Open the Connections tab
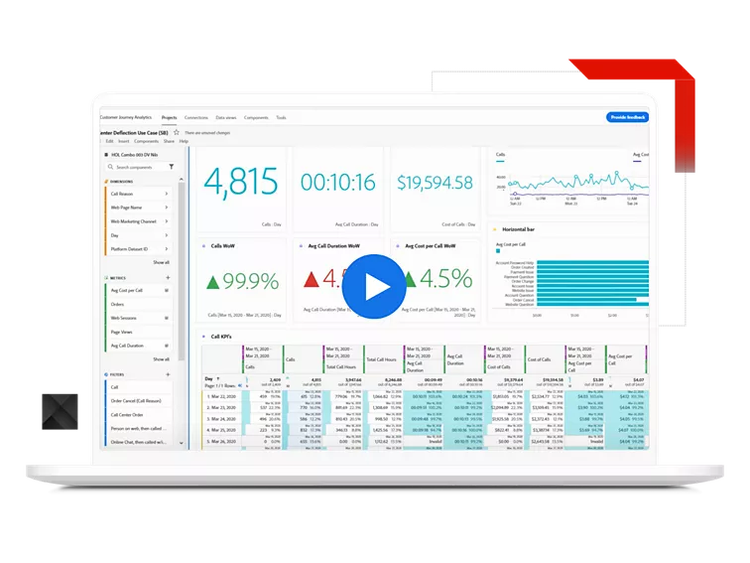Screen dimensions: 750x563 pyautogui.click(x=196, y=117)
